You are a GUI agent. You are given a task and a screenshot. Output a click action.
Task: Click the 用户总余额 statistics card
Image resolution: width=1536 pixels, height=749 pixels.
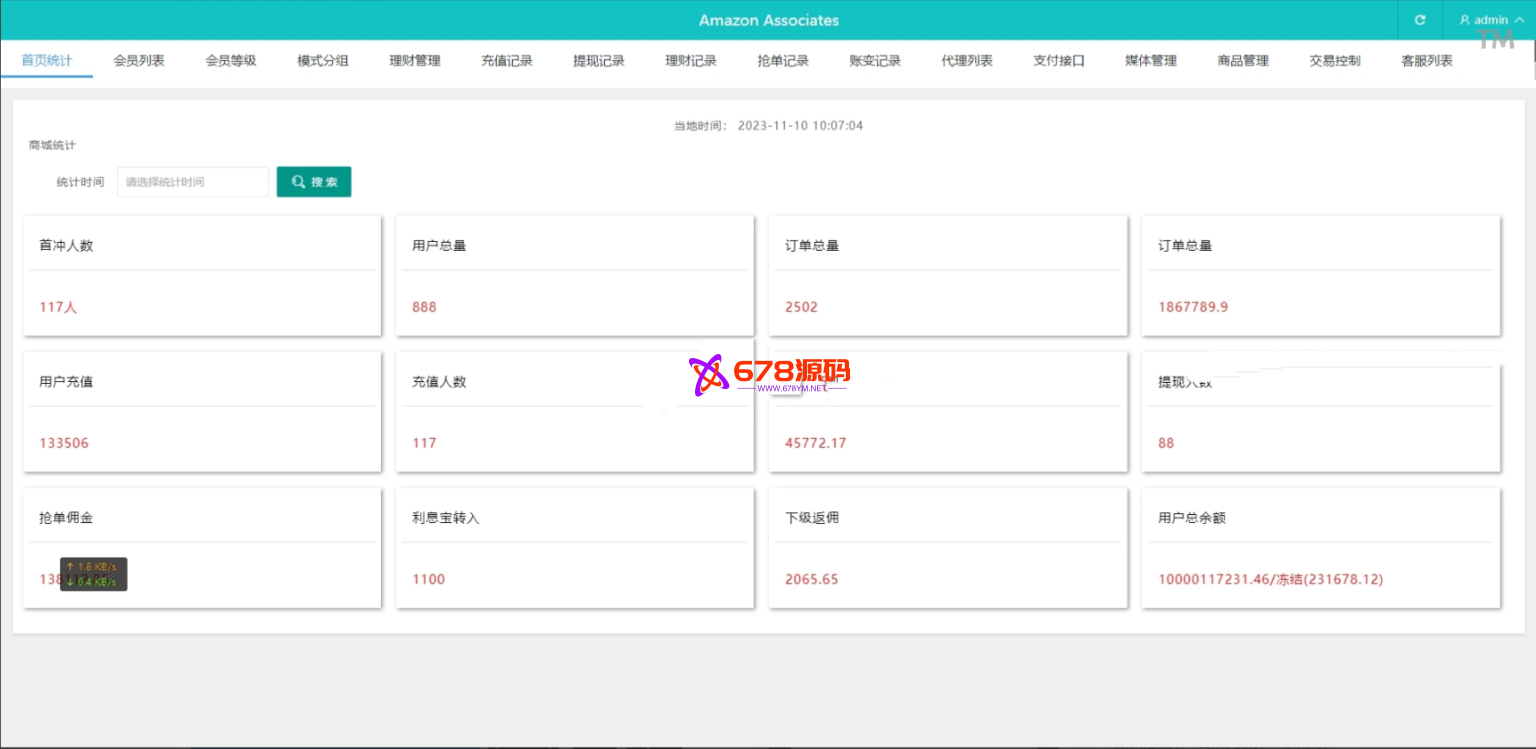point(1321,547)
